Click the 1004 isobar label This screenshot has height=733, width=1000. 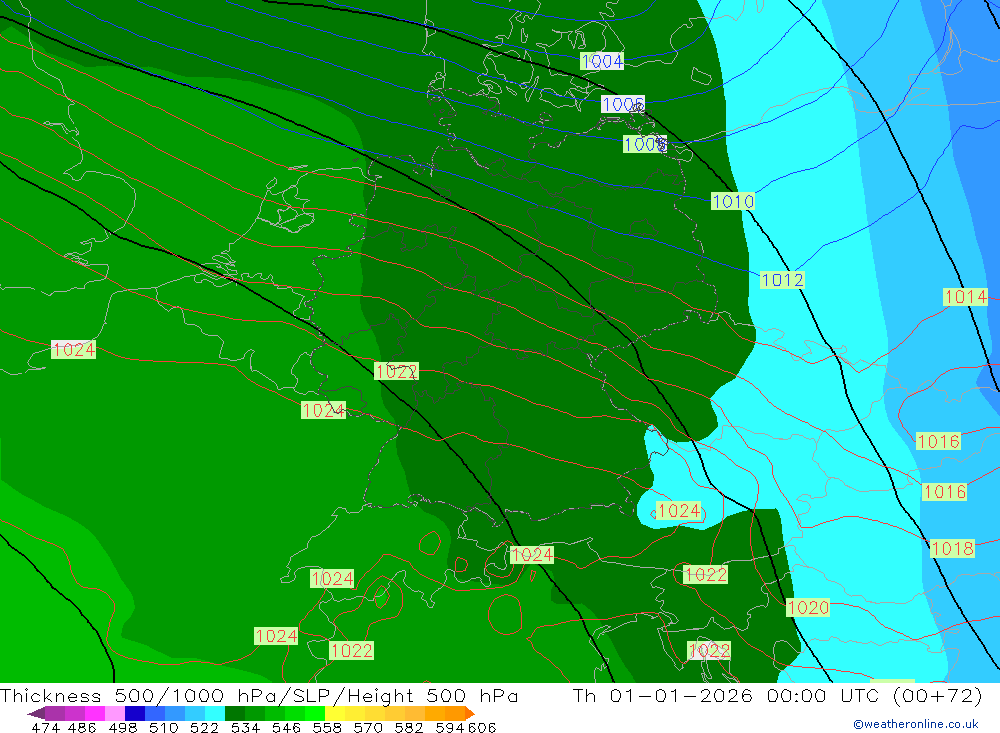(602, 61)
